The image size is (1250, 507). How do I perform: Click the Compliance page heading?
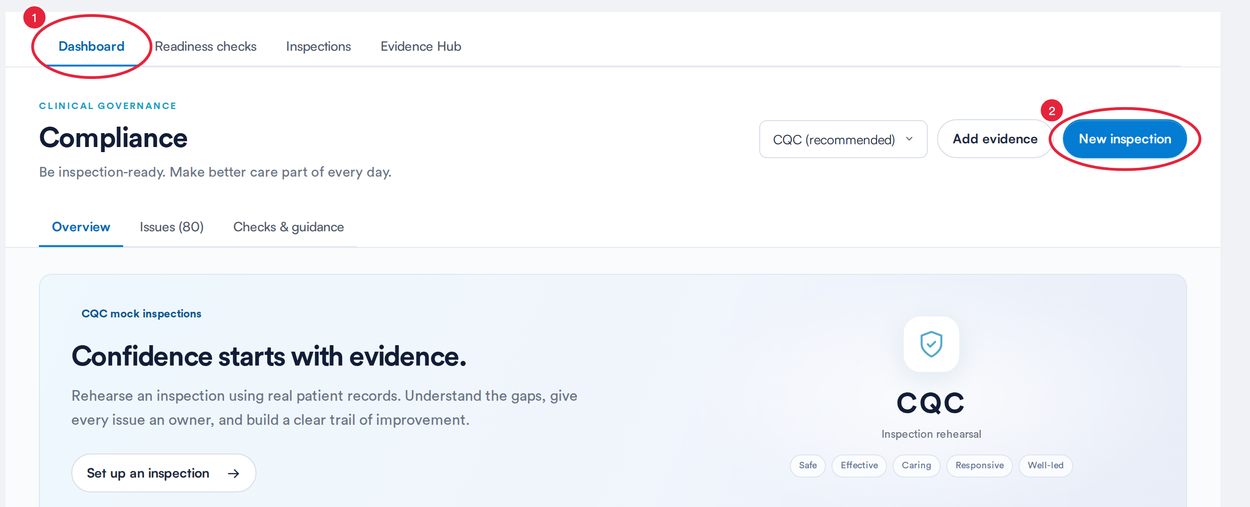point(113,138)
